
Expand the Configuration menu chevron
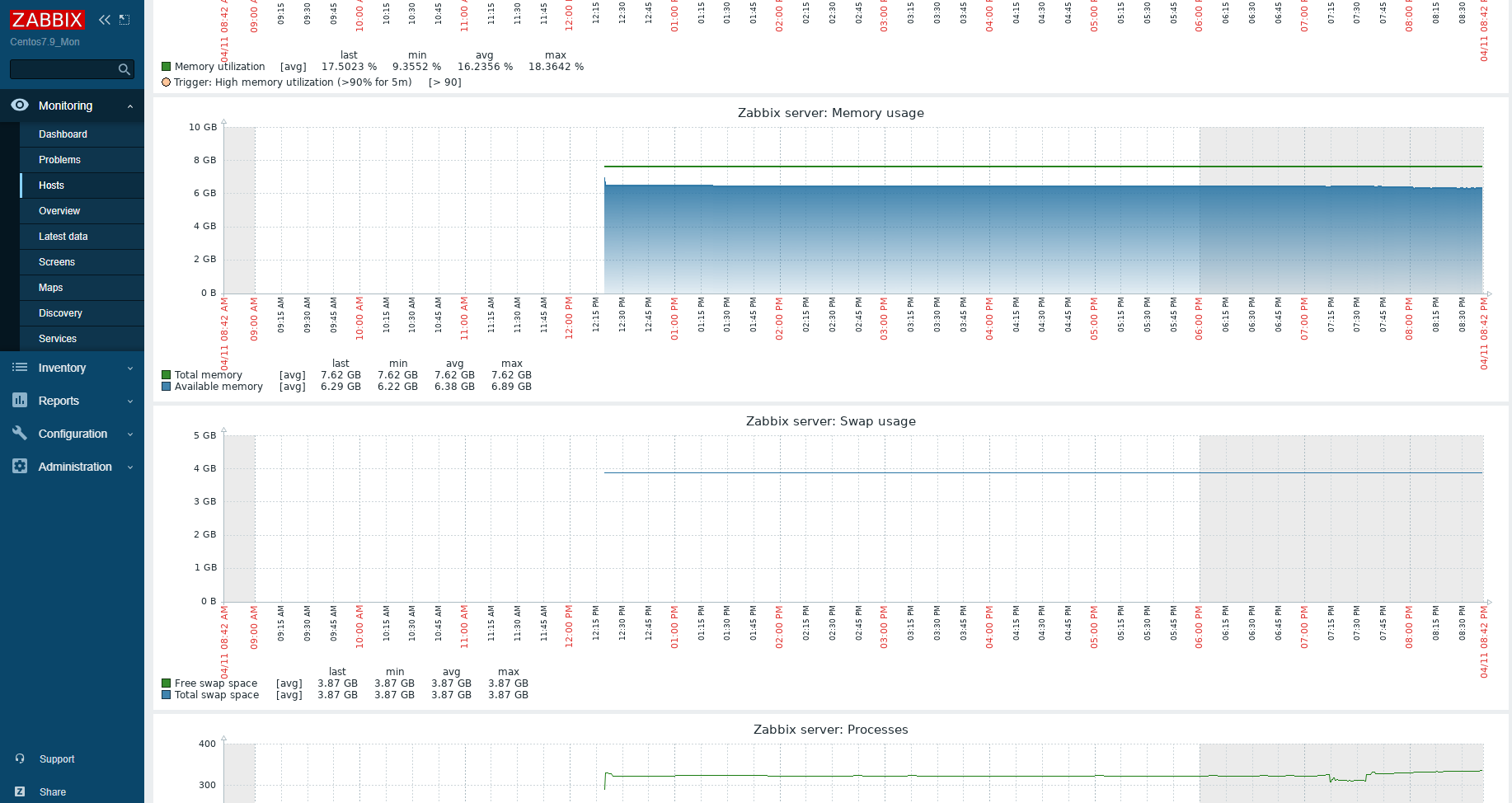[130, 434]
